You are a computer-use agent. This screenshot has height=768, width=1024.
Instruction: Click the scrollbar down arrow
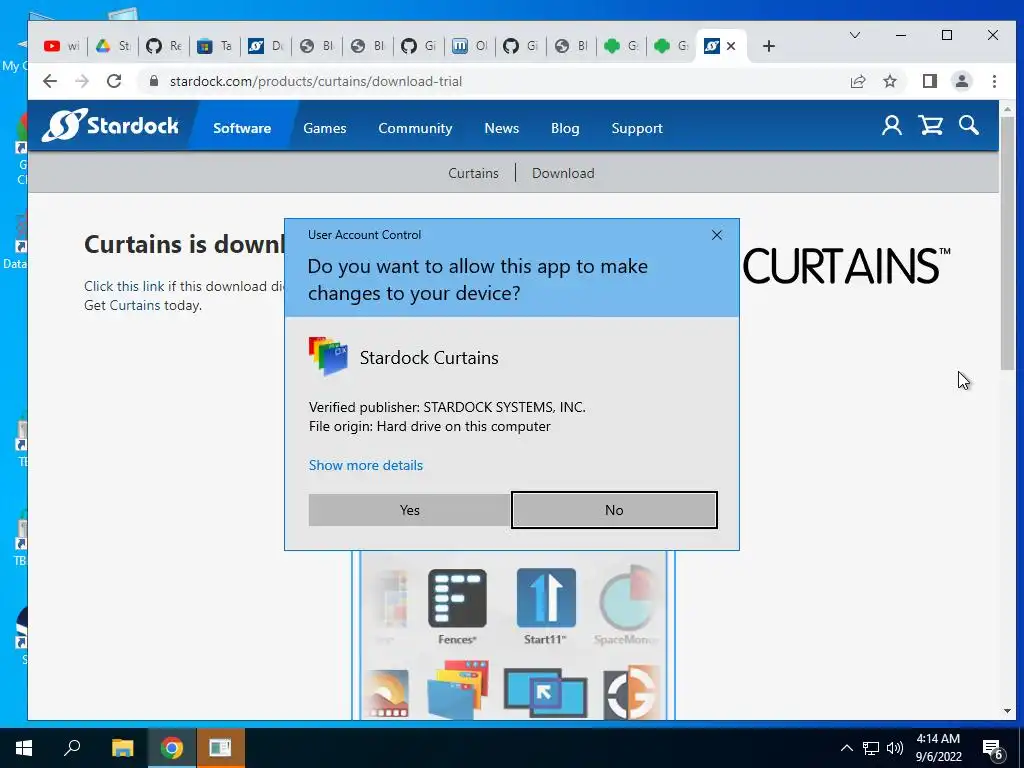[x=1008, y=711]
